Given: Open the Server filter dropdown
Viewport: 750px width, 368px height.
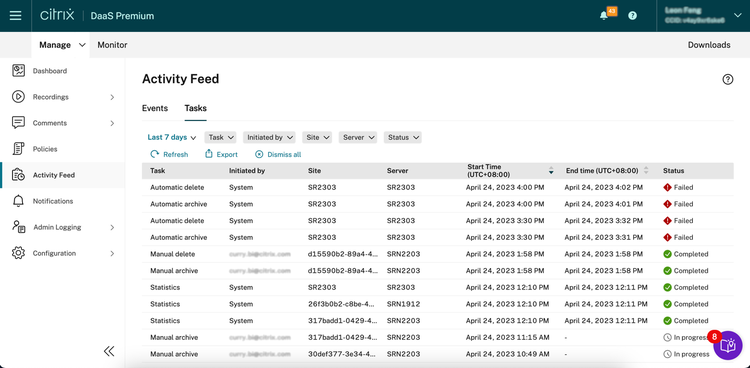Looking at the screenshot, I should [358, 137].
